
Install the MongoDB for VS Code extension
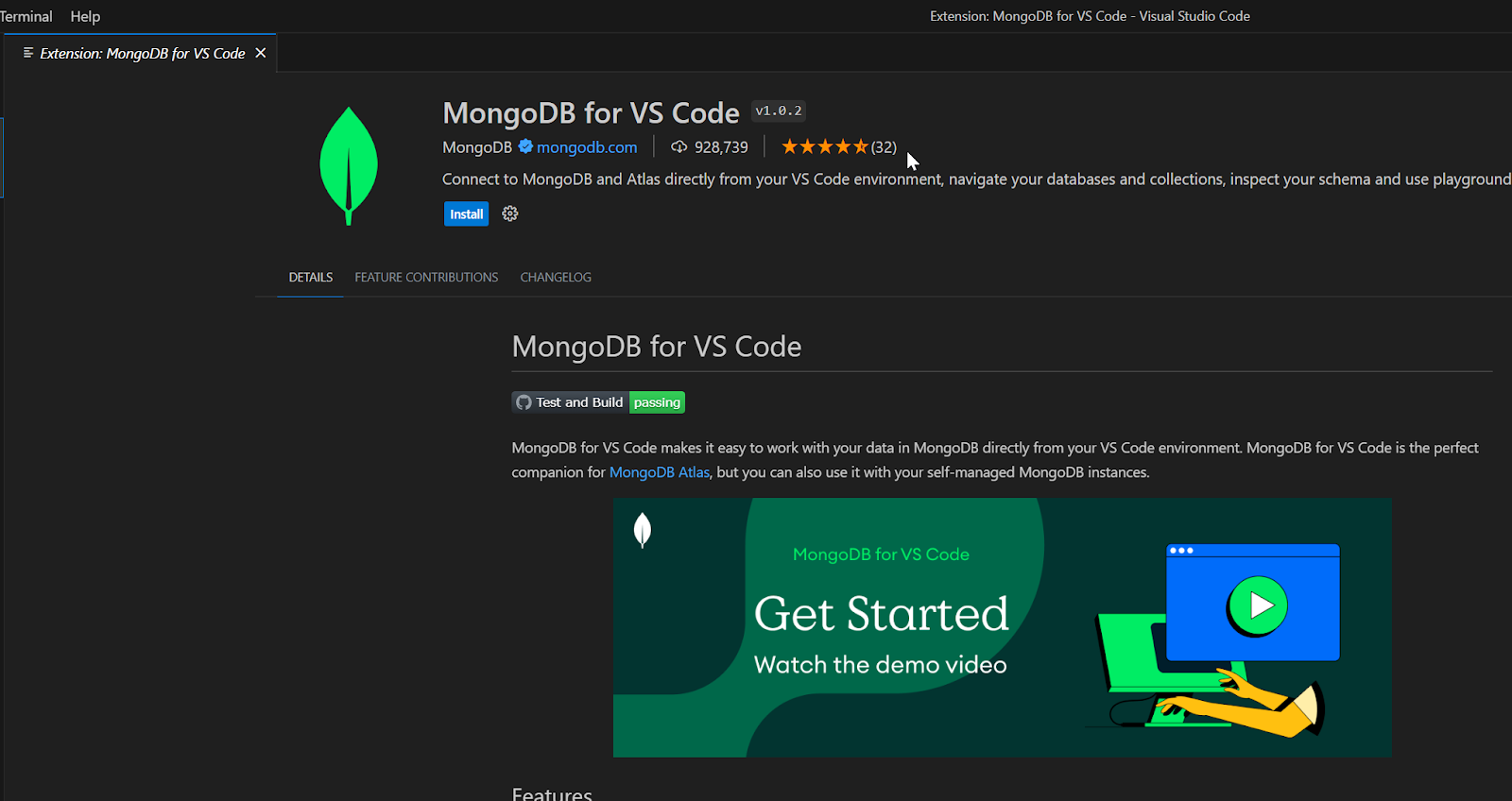[466, 214]
